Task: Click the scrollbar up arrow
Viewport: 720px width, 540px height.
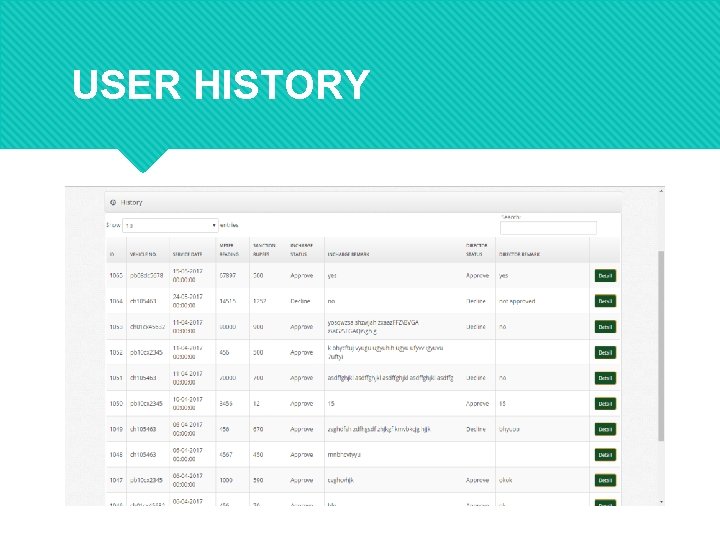Action: click(661, 191)
